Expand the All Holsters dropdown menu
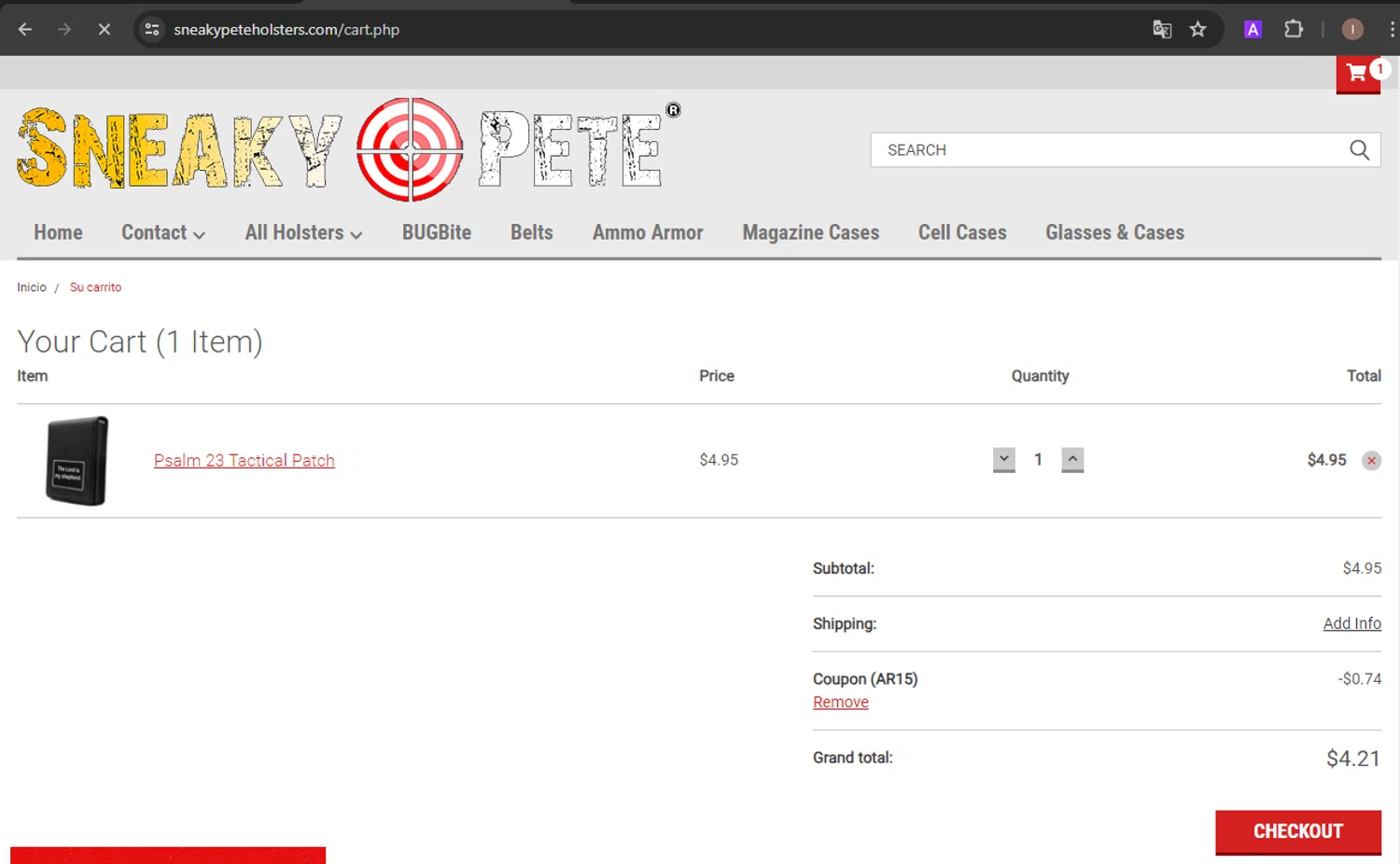This screenshot has height=864, width=1400. [303, 233]
